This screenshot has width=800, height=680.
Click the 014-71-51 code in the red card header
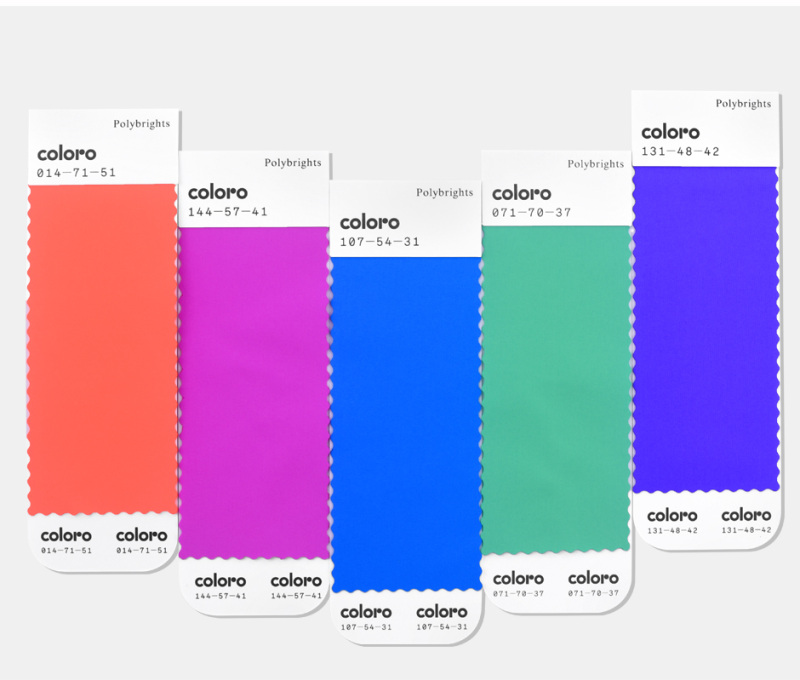coord(77,173)
